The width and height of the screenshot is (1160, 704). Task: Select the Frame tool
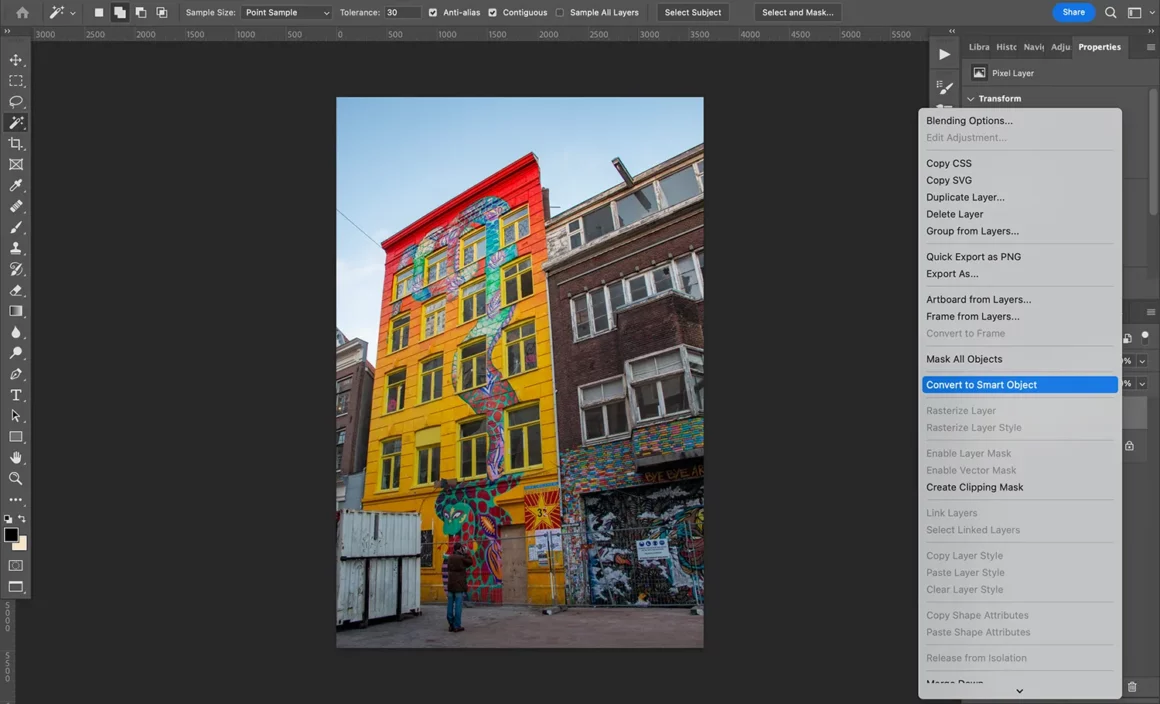16,164
